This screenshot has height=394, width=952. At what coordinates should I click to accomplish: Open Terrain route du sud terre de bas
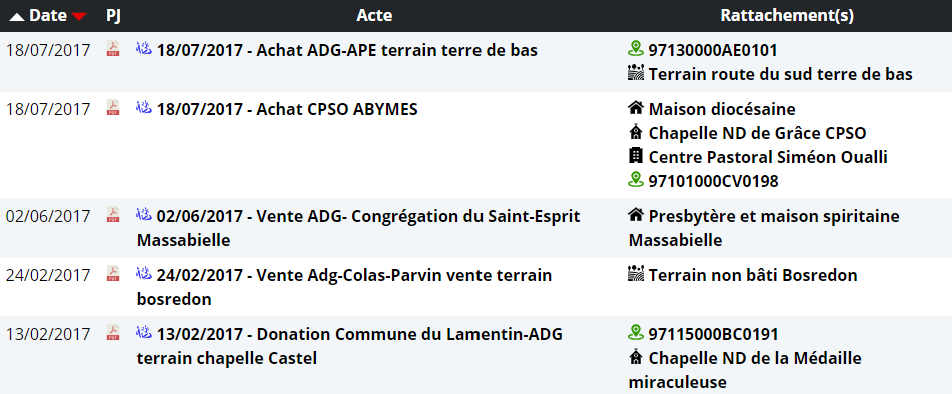click(x=780, y=75)
